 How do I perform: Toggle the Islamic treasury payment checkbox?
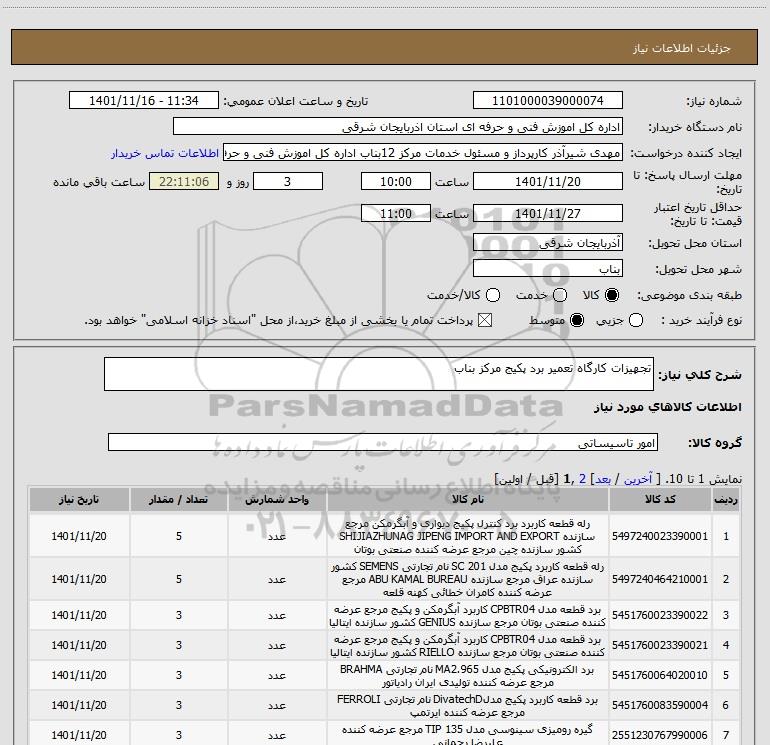click(x=485, y=321)
